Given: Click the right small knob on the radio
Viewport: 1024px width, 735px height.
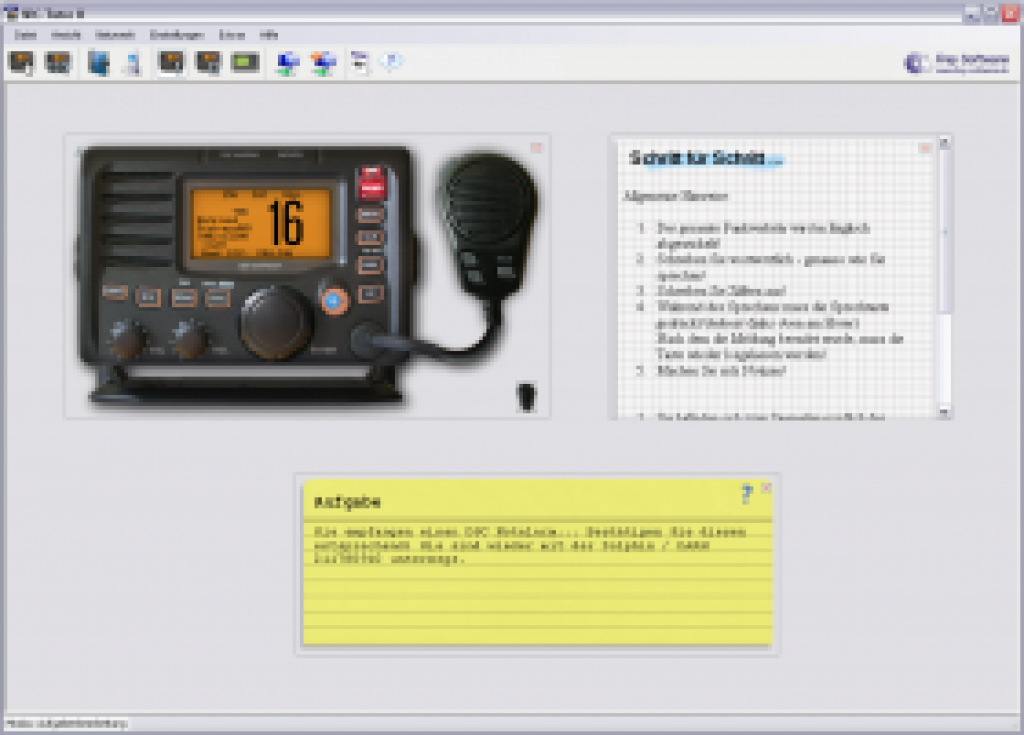Looking at the screenshot, I should point(190,338).
